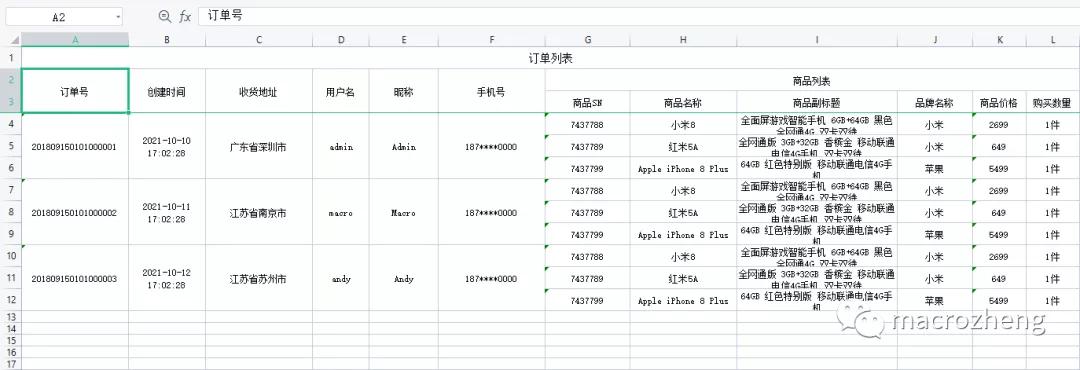Viewport: 1080px width, 370px height.
Task: Click the lowercase admin username cell
Action: pos(340,146)
